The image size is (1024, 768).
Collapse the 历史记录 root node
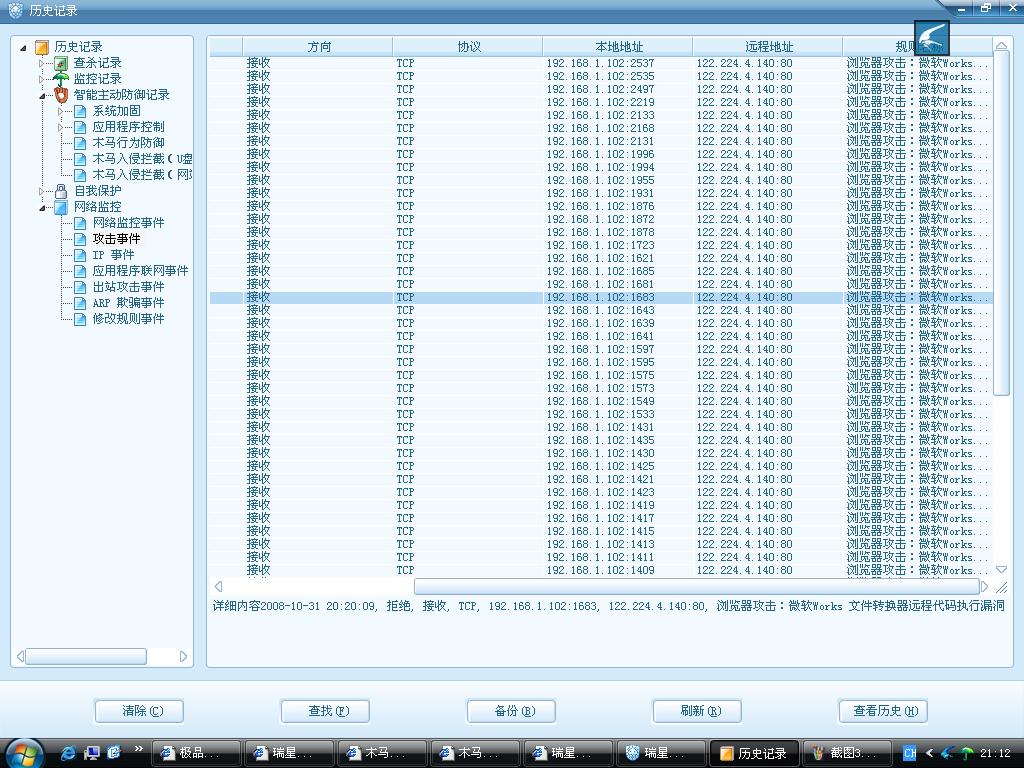coord(24,47)
